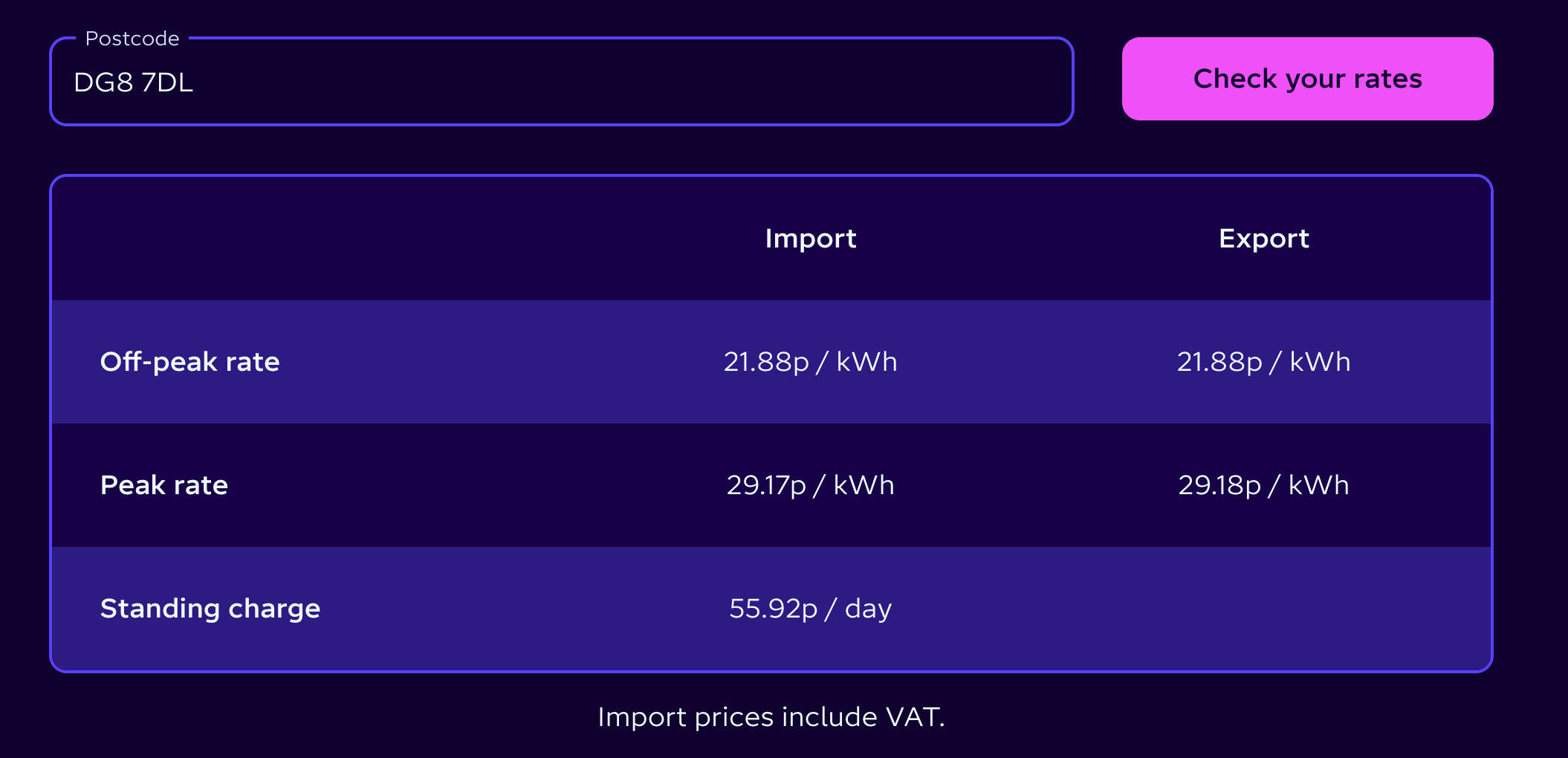Select the Import column header

coord(811,239)
